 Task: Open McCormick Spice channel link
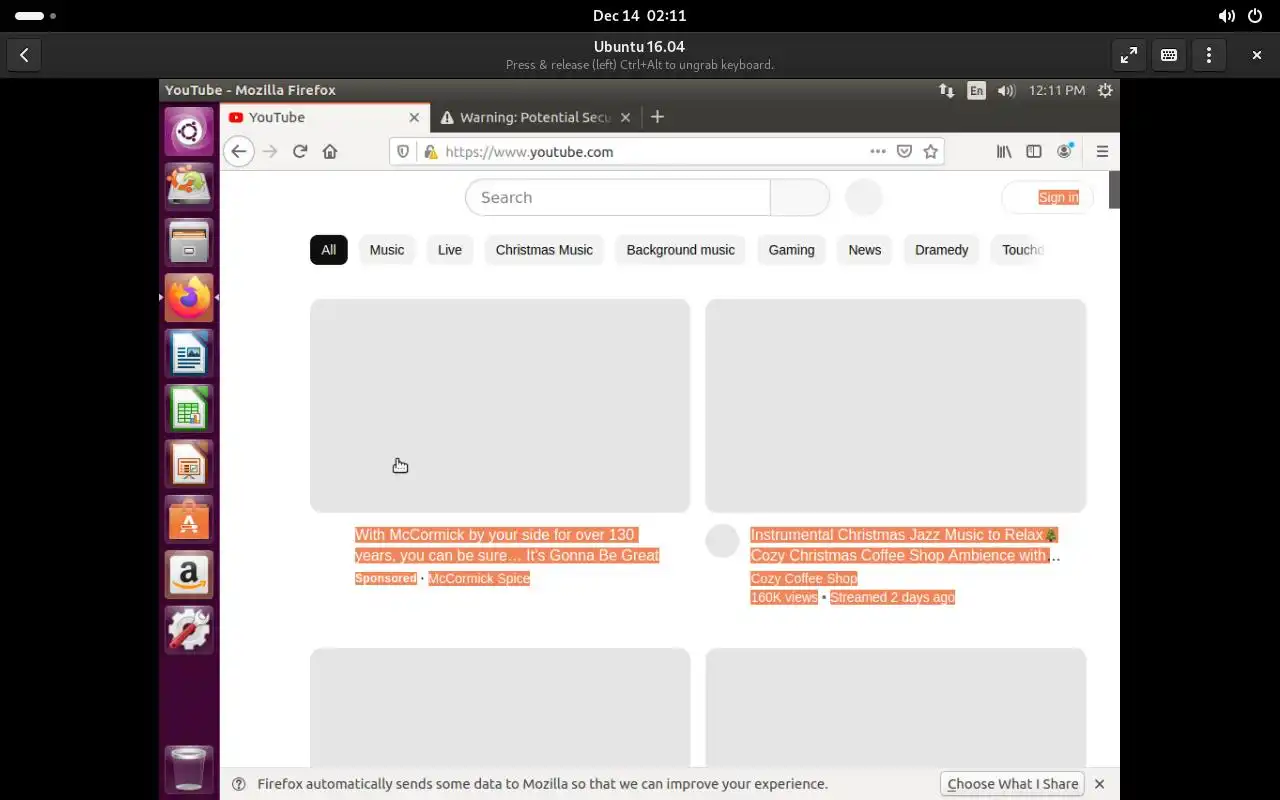(479, 578)
